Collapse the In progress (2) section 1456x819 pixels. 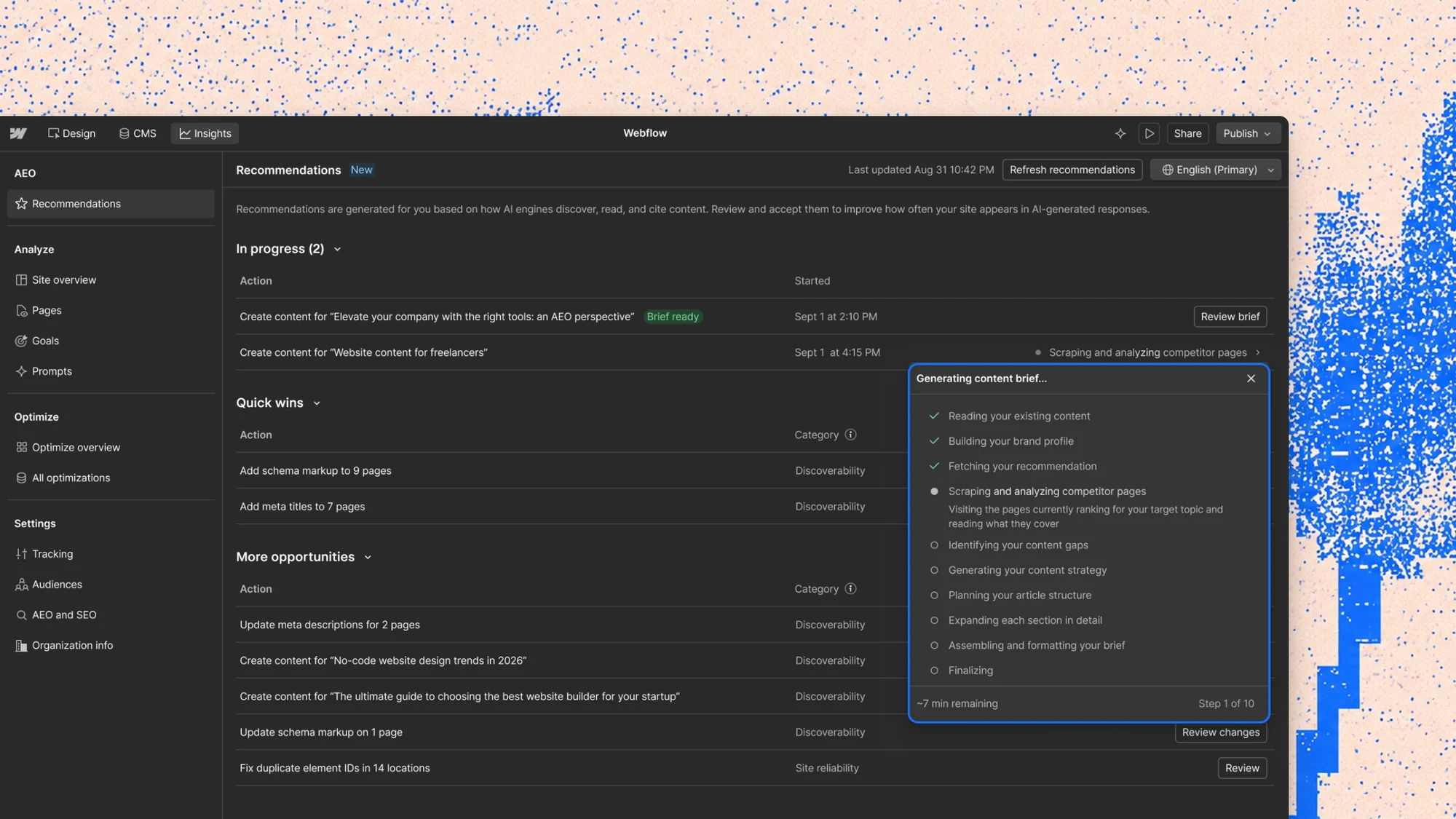coord(337,249)
